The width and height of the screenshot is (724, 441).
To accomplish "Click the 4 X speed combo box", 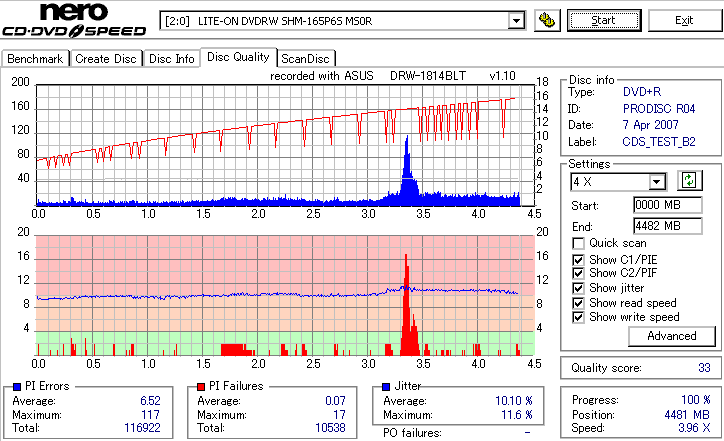I will tap(618, 182).
